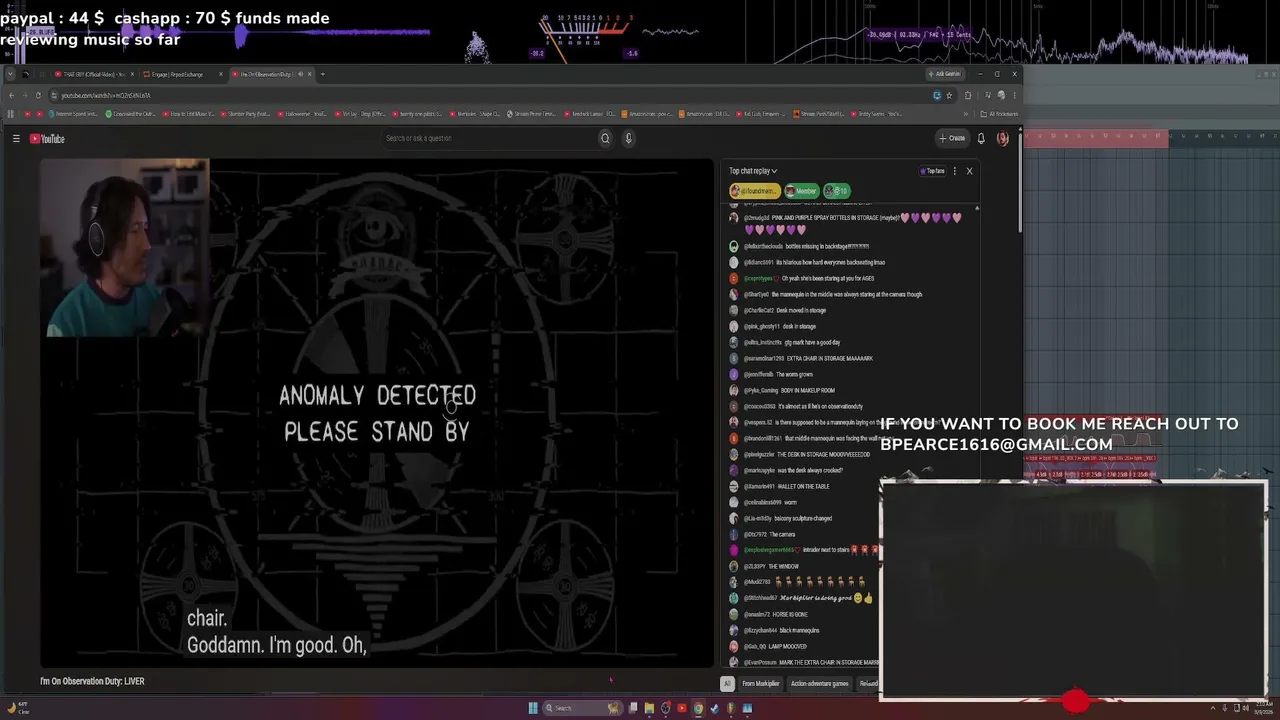Click the Windows taskbar search box
This screenshot has height=720, width=1280.
582,708
